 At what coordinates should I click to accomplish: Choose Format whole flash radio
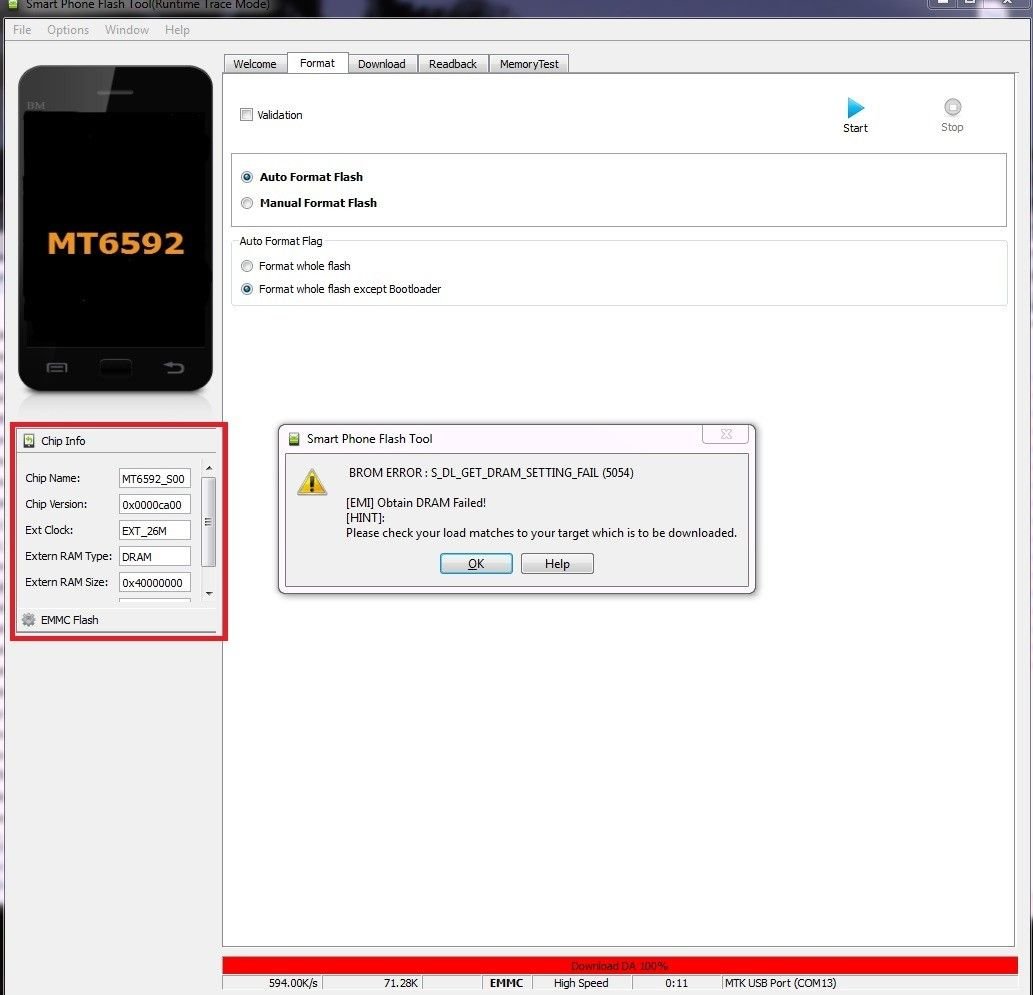coord(247,266)
